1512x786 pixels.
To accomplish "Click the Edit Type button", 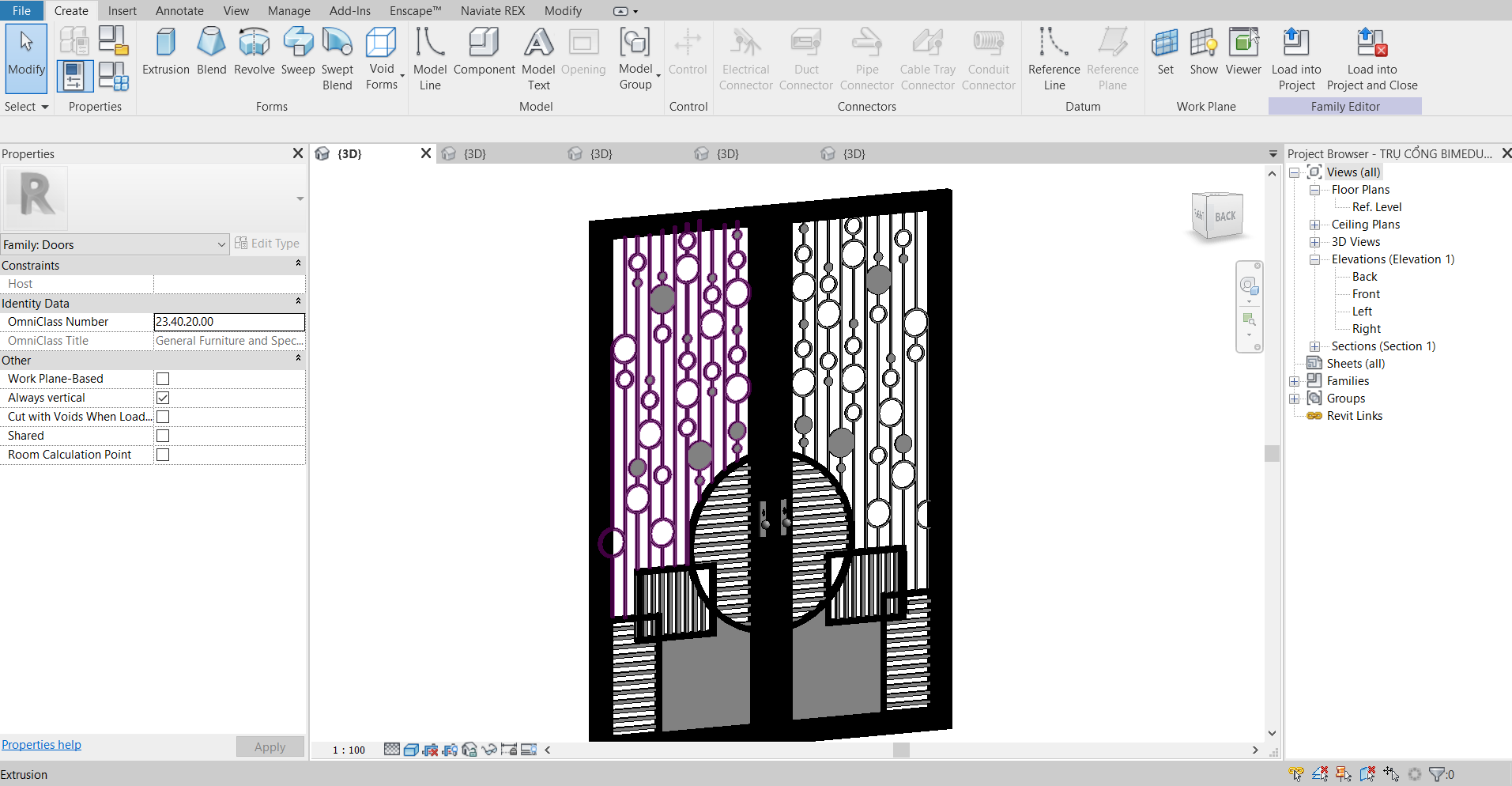I will [x=267, y=244].
